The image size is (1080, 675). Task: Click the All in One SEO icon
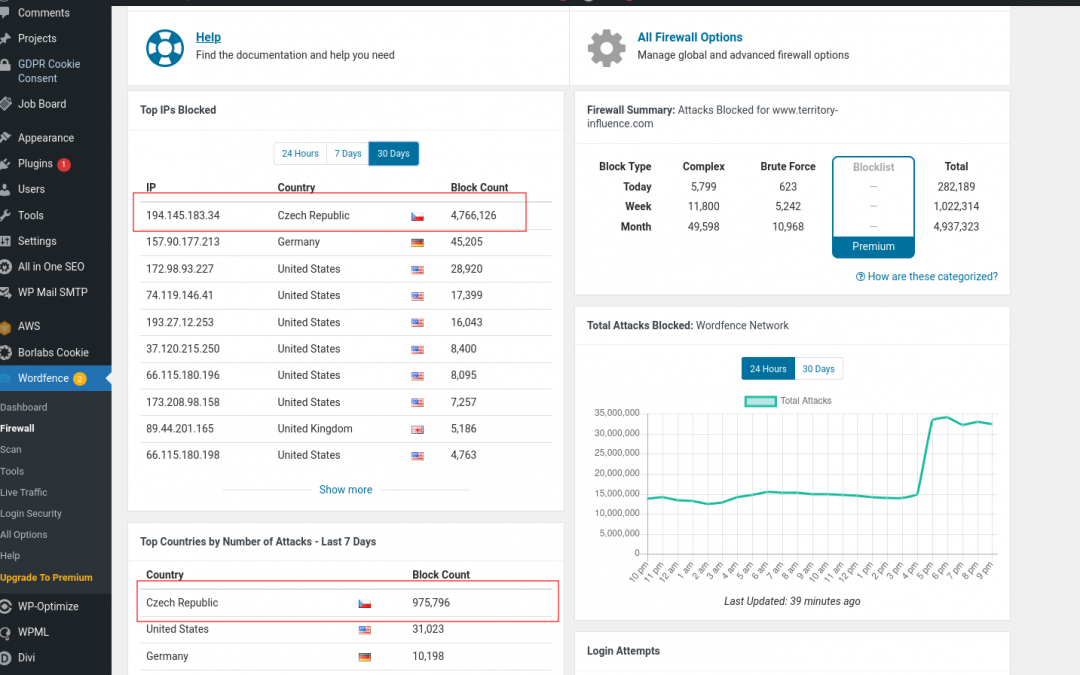6,267
